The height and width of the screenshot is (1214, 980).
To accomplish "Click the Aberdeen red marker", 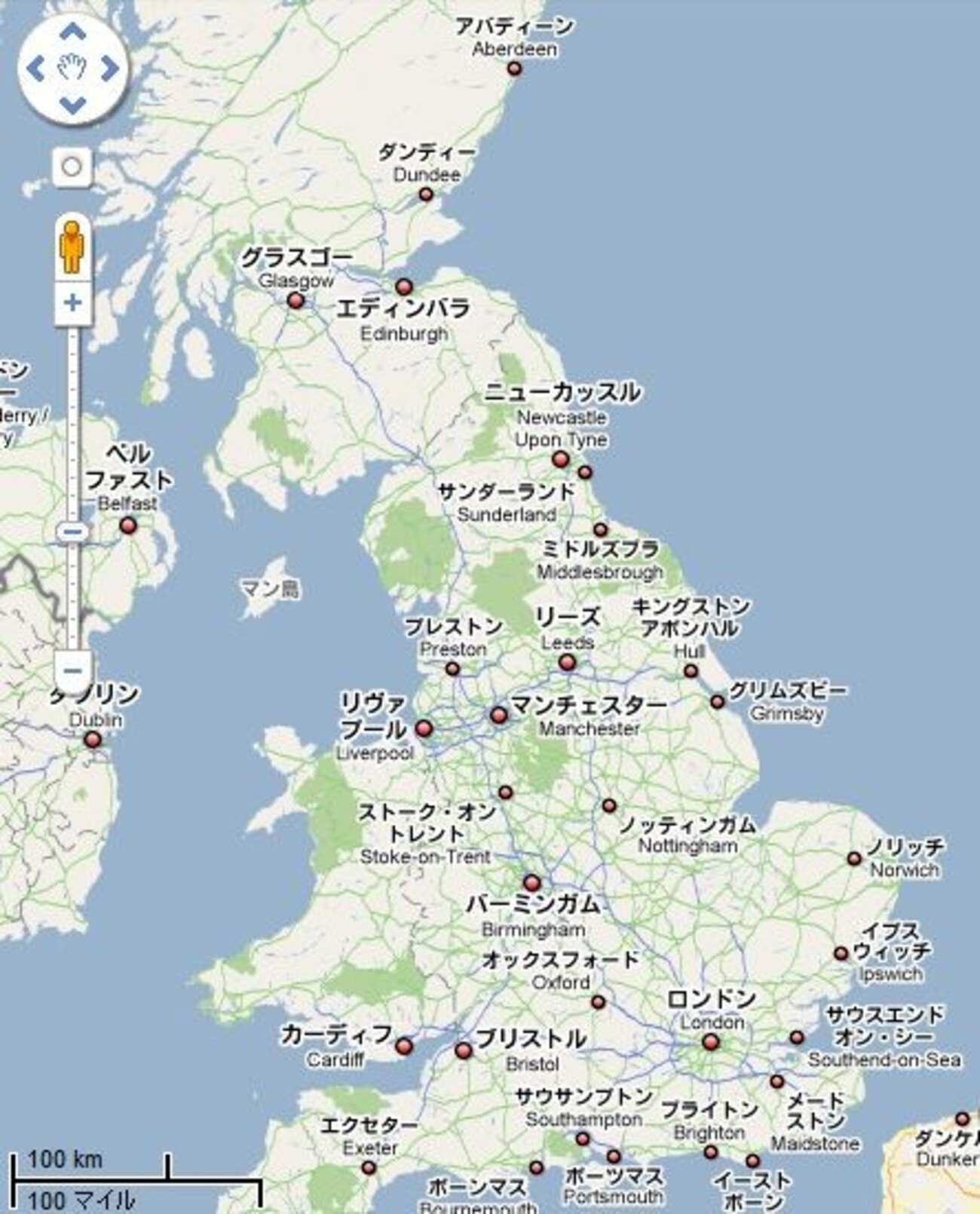I will point(515,69).
